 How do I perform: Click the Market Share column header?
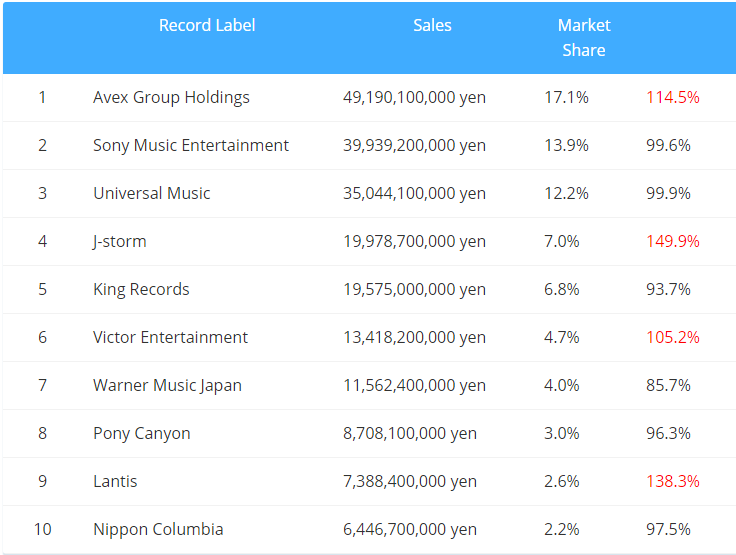coord(584,37)
